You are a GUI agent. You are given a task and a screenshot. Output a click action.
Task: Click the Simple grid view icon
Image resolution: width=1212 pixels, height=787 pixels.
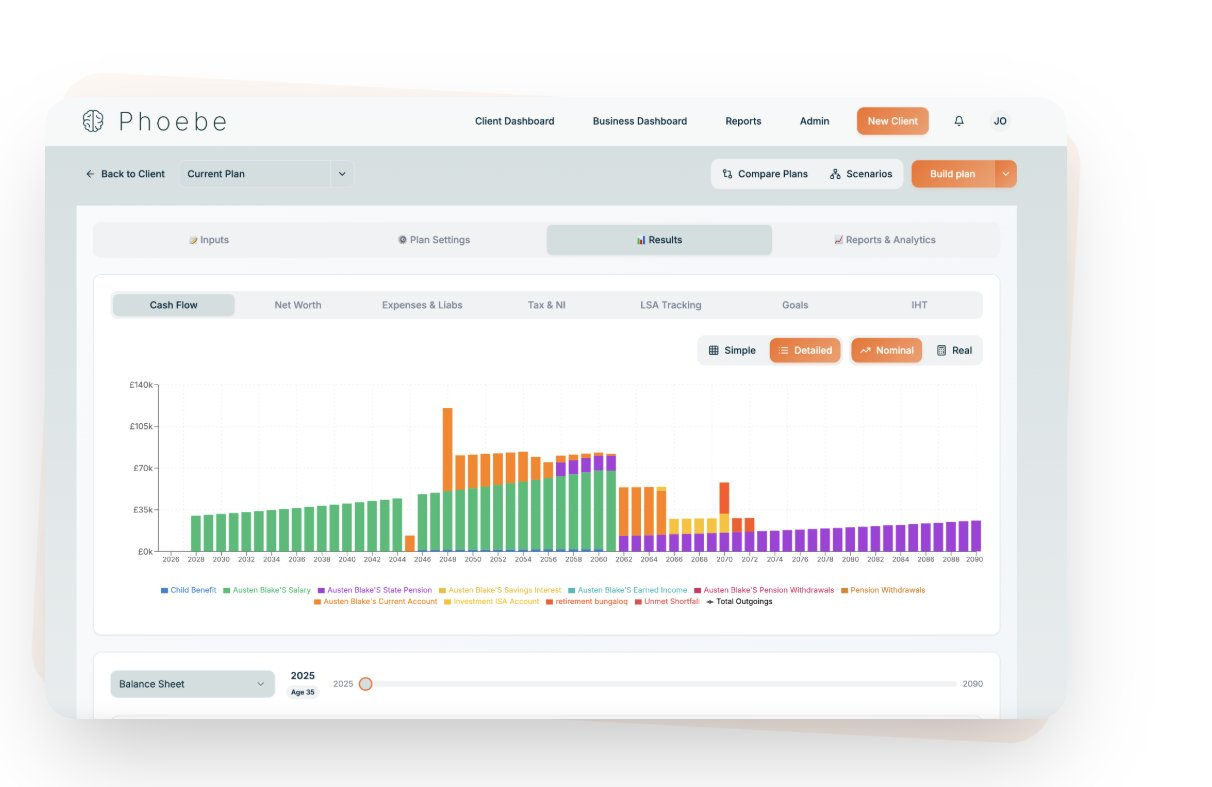[x=716, y=350]
